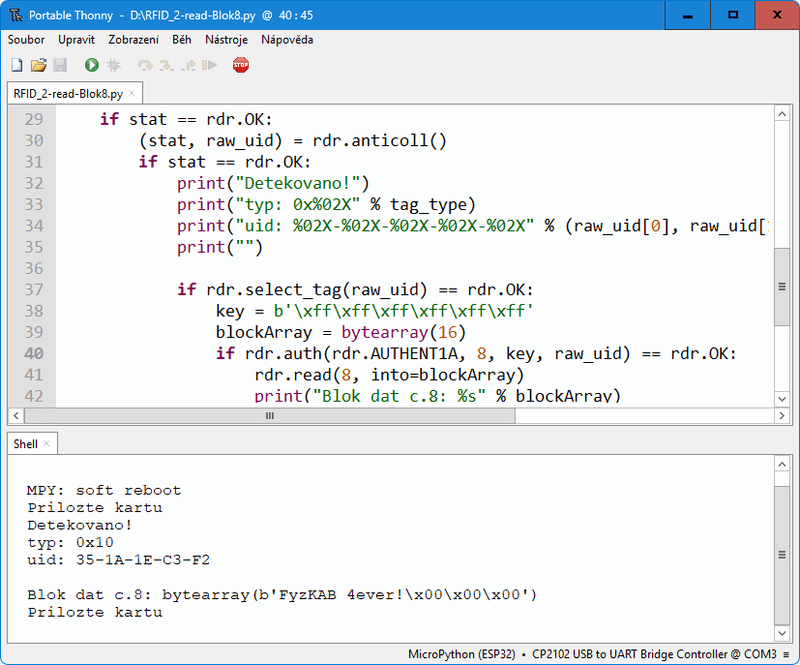Click the "Detekovano!" string on line 32
Viewport: 800px width, 665px height.
pos(297,183)
